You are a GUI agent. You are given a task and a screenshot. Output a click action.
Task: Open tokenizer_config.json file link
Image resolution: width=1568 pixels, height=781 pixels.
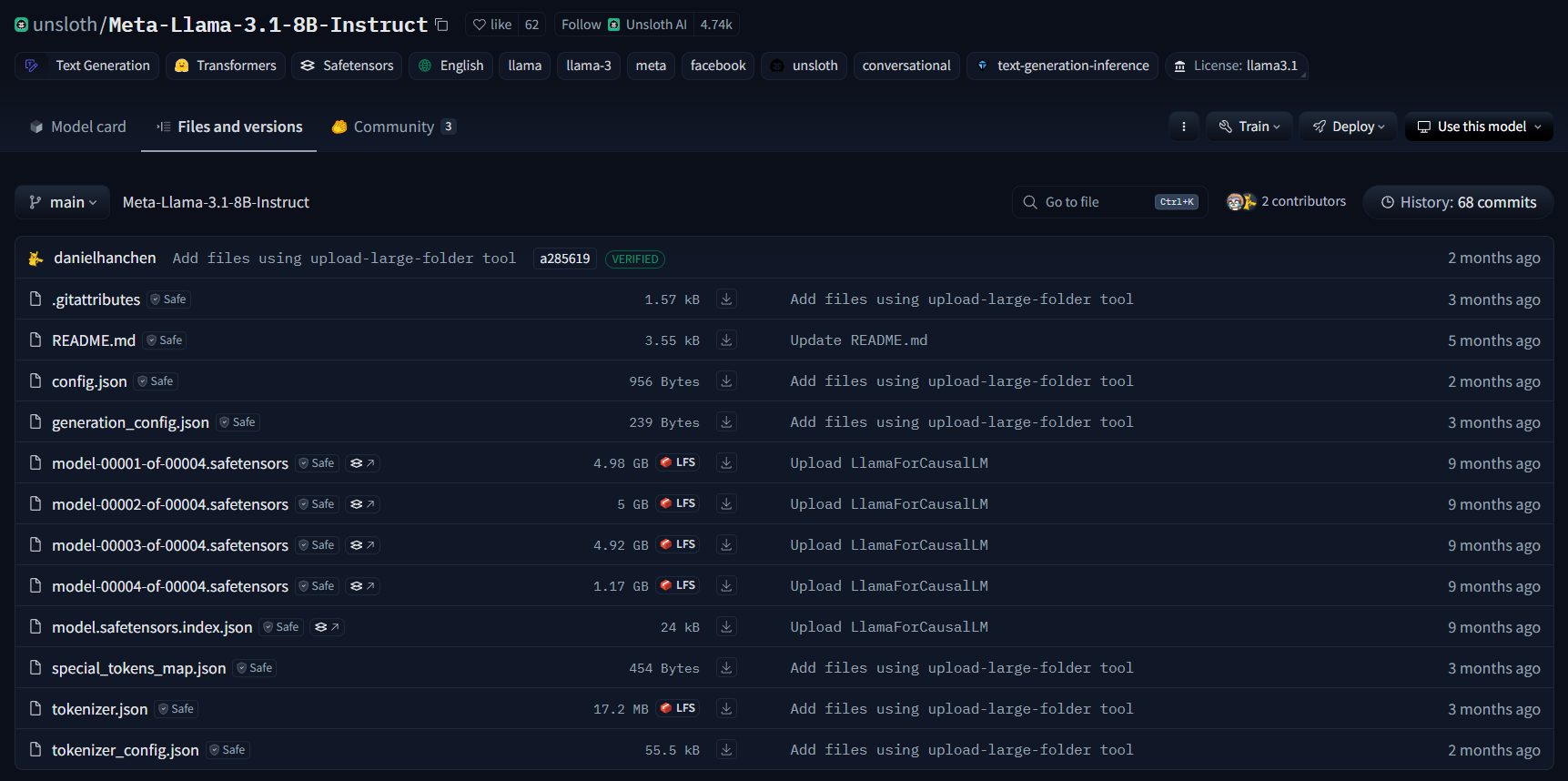(125, 750)
